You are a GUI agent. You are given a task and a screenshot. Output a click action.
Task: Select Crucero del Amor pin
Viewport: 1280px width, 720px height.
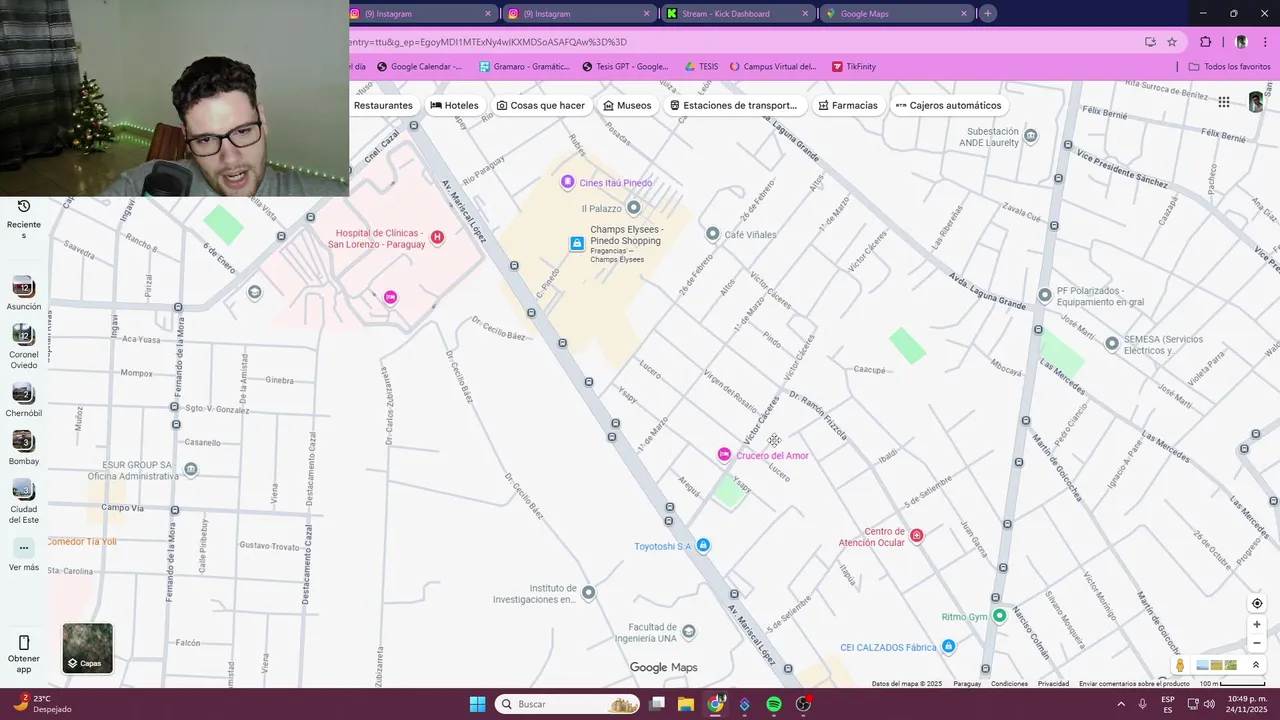[x=724, y=455]
